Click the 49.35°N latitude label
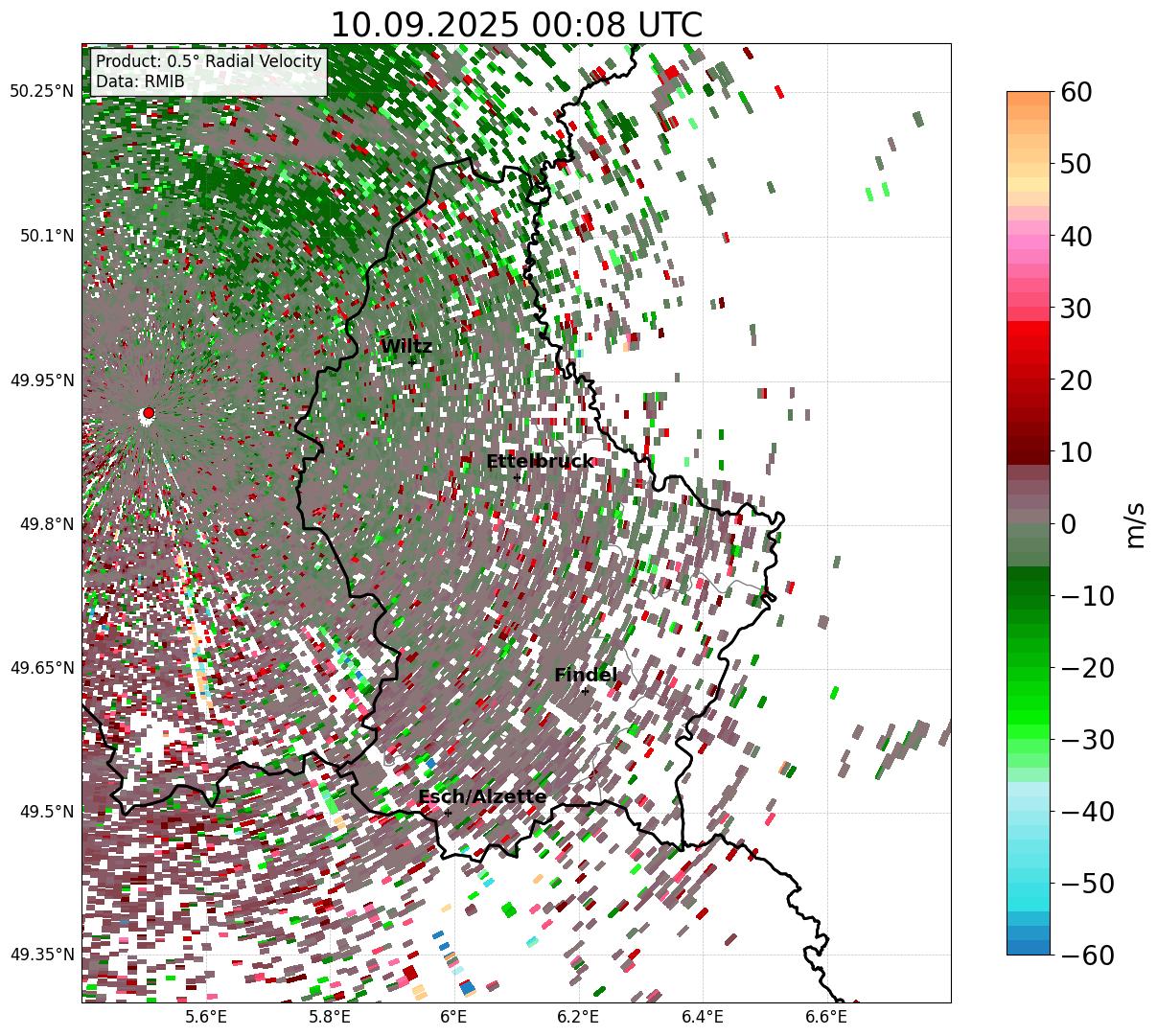This screenshot has width=1157, height=1036. [x=41, y=955]
